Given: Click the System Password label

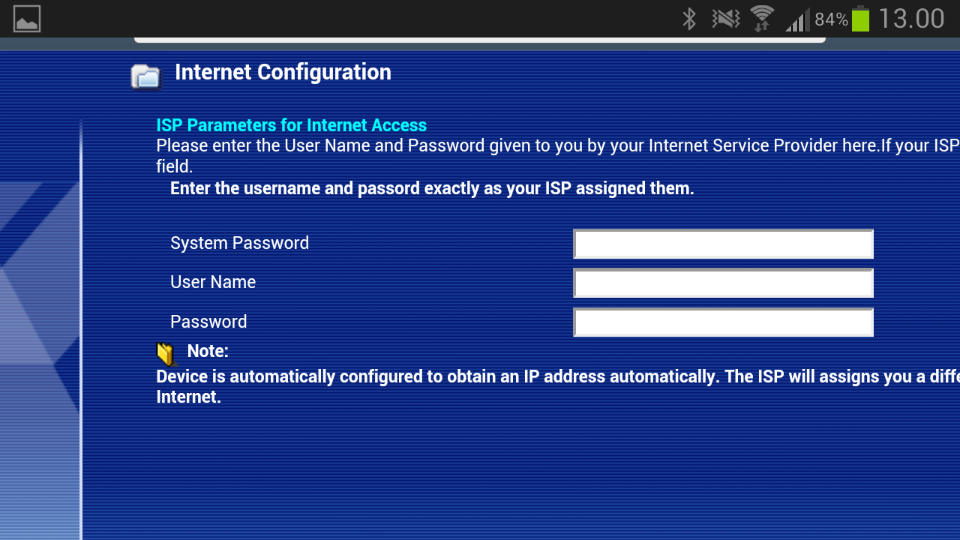Looking at the screenshot, I should pos(239,243).
